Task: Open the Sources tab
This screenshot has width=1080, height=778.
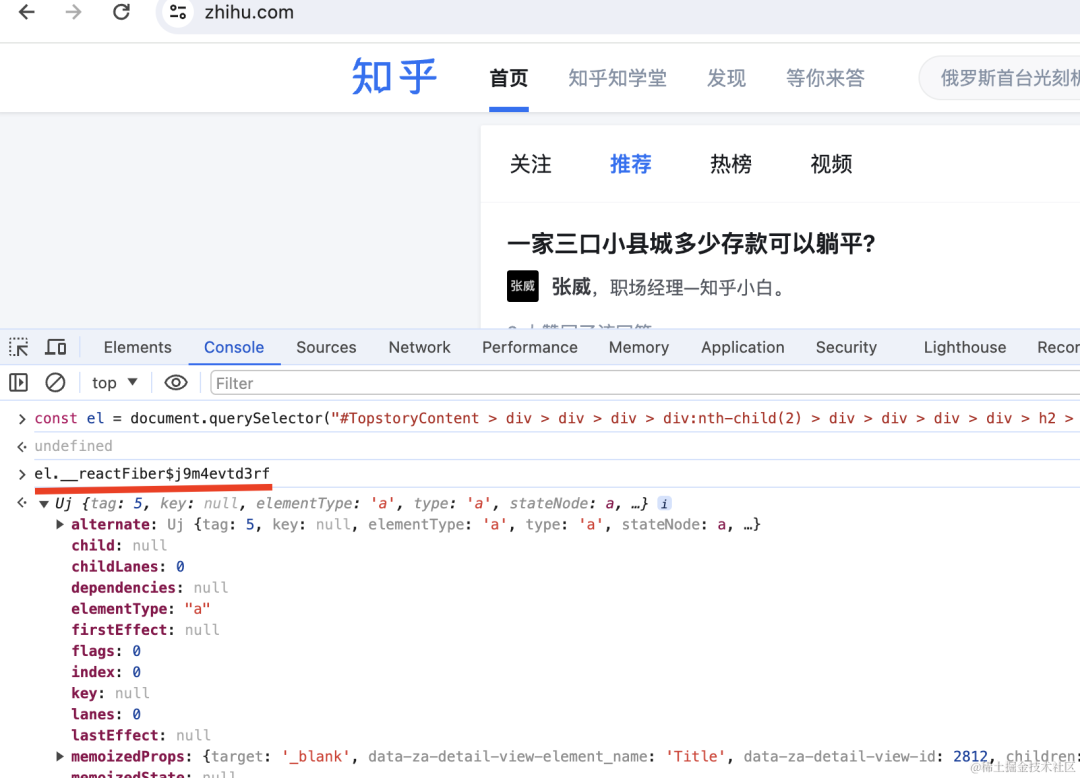Action: click(326, 347)
